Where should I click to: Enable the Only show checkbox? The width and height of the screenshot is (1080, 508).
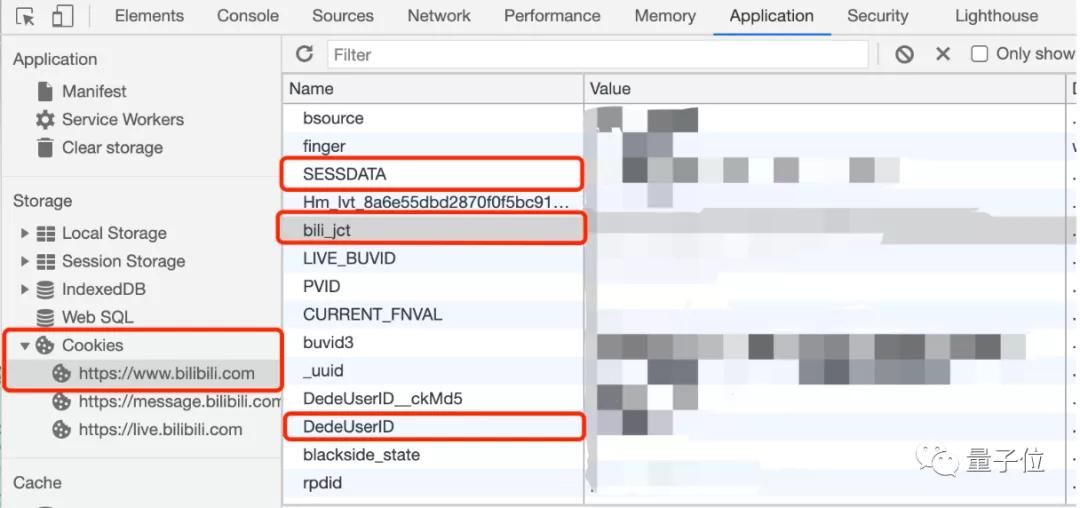980,54
